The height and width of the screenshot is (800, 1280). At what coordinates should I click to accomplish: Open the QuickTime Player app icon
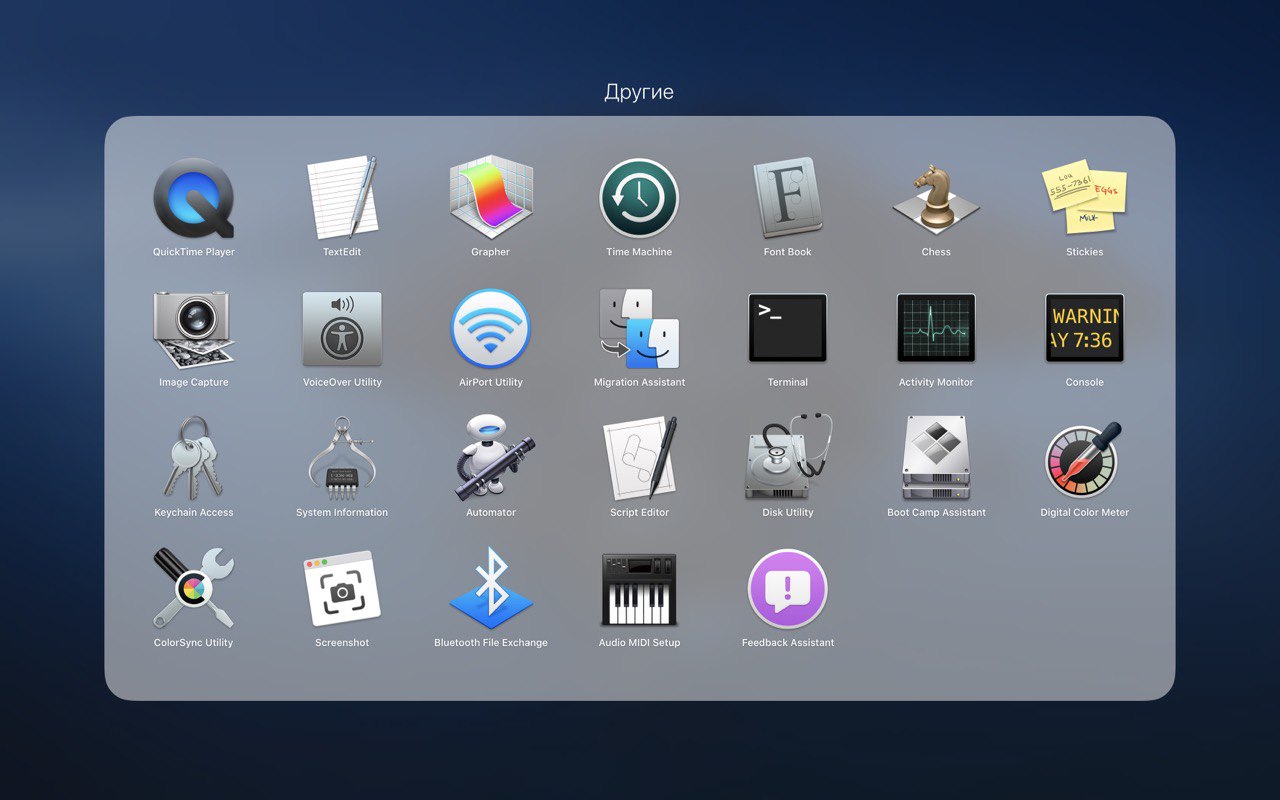click(x=194, y=198)
